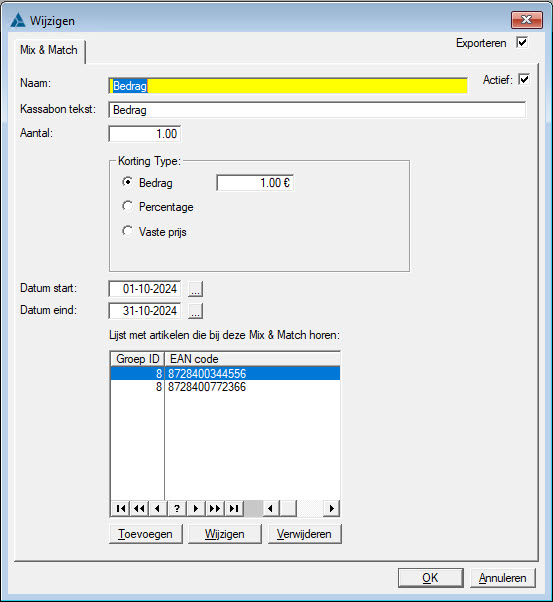The width and height of the screenshot is (553, 602).
Task: Jump to first record in article list
Action: tap(121, 509)
